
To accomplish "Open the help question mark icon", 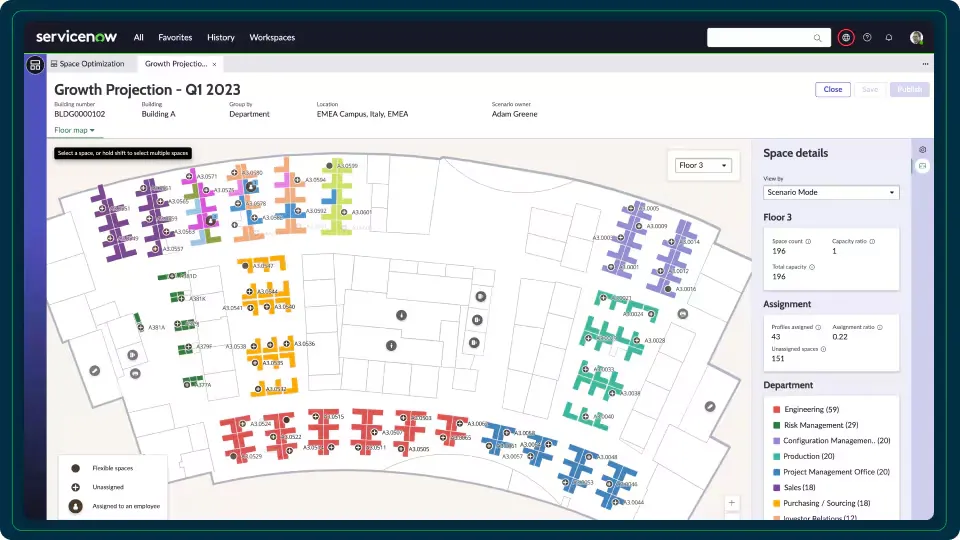I will tap(867, 37).
